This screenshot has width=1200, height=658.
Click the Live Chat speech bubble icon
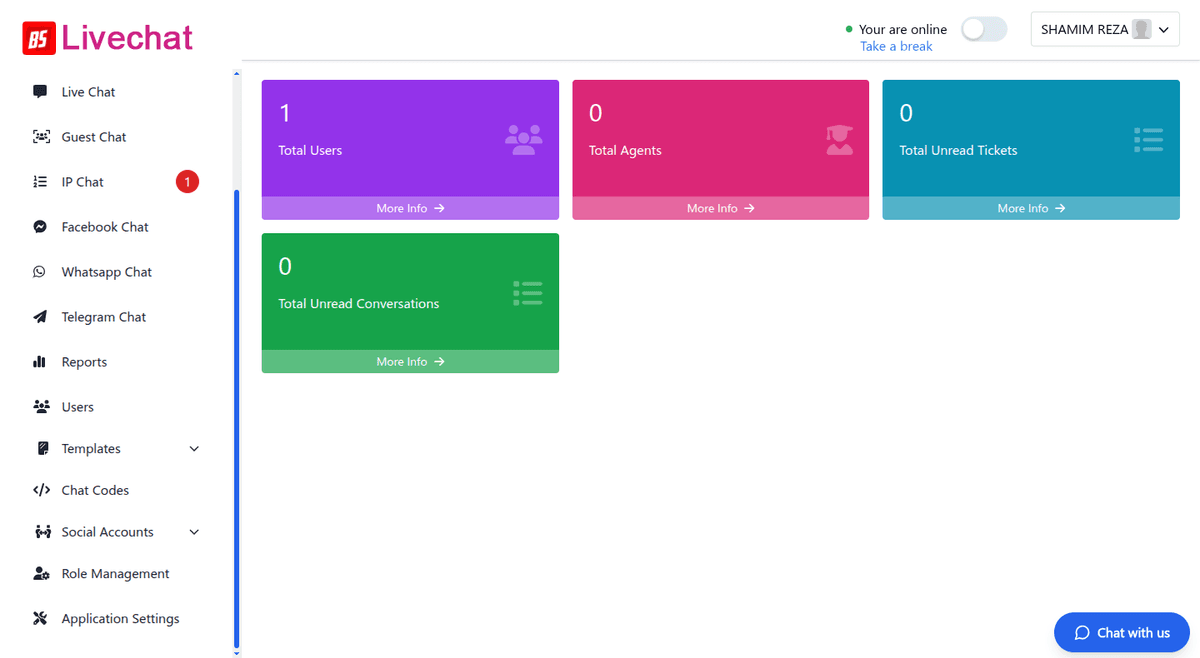40,91
